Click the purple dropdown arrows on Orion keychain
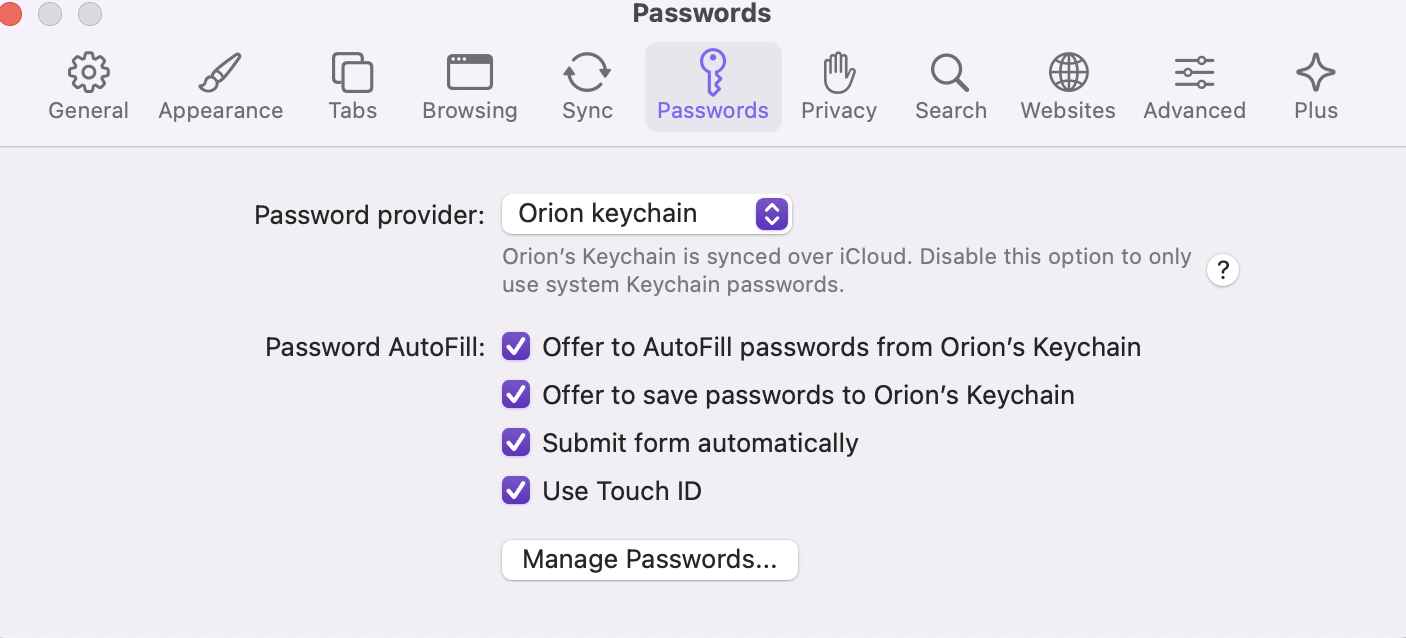Viewport: 1406px width, 638px height. [772, 214]
